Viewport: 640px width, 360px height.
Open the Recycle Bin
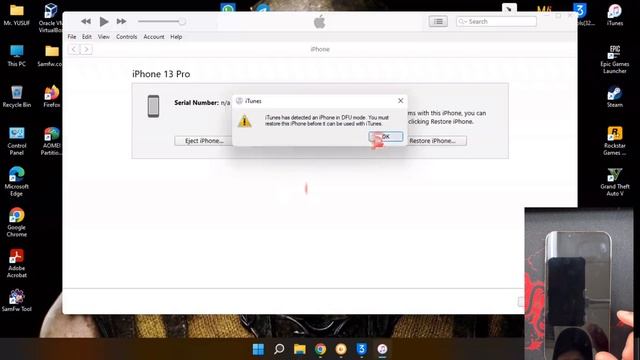17,97
